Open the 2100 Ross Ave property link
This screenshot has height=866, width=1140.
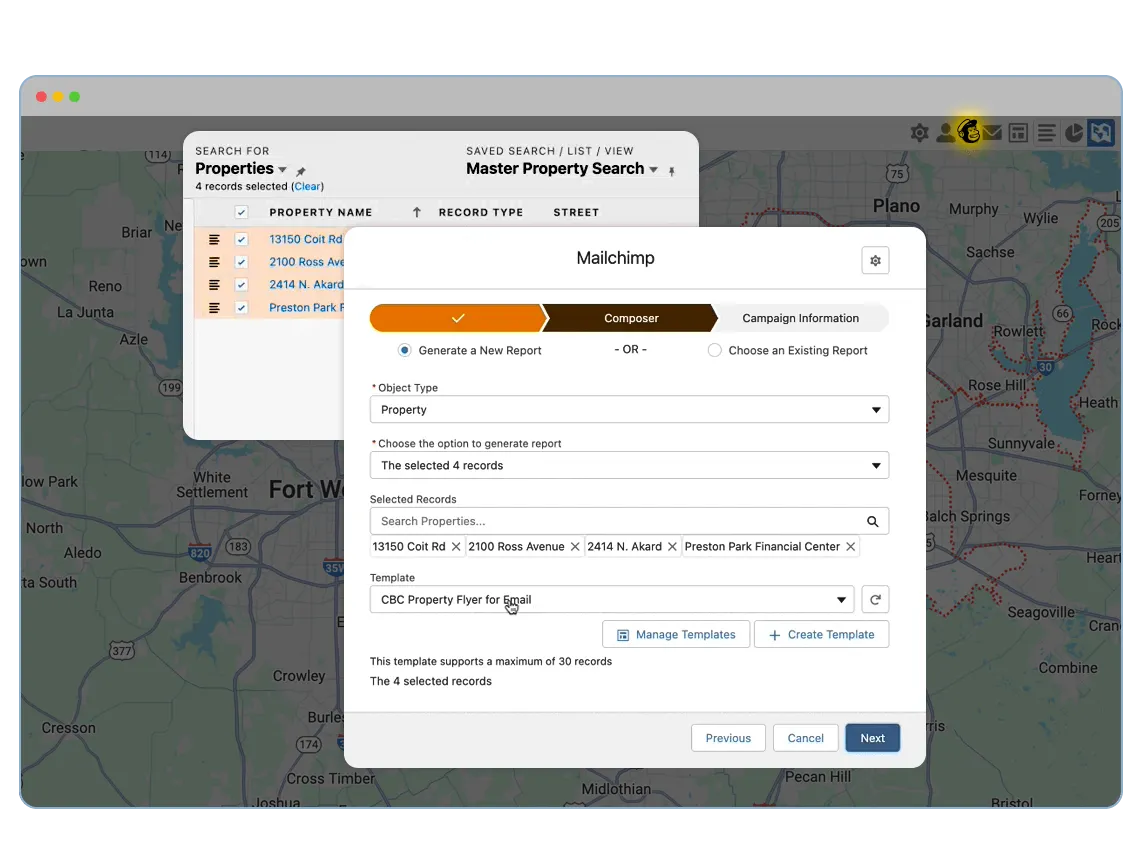306,262
